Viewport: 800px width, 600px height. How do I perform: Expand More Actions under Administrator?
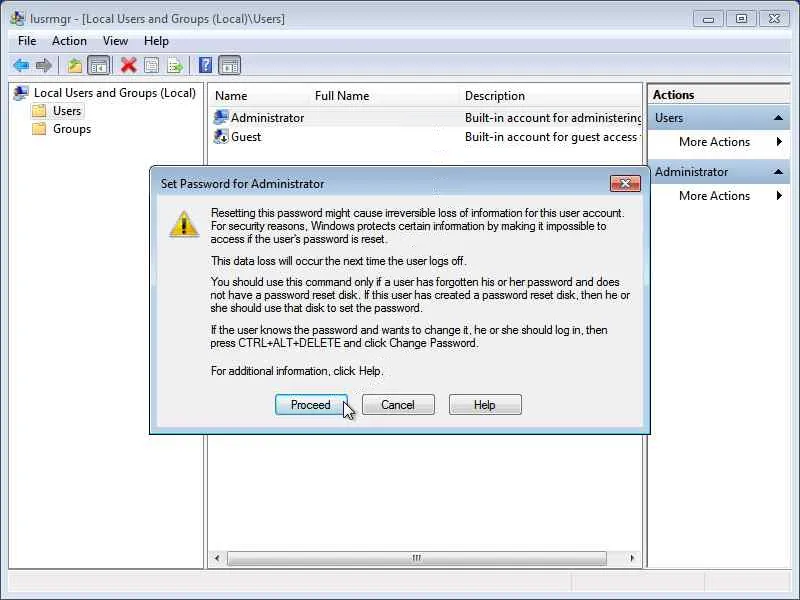[719, 196]
